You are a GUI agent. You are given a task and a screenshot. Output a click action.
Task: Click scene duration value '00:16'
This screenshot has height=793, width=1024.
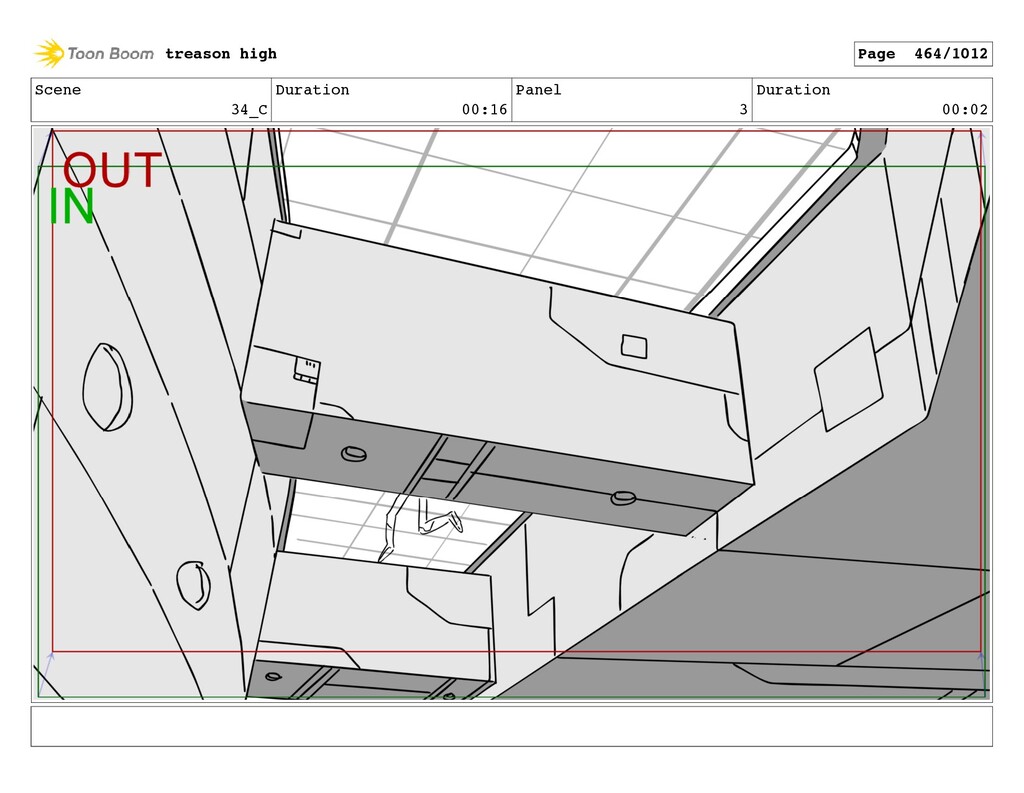click(x=485, y=110)
